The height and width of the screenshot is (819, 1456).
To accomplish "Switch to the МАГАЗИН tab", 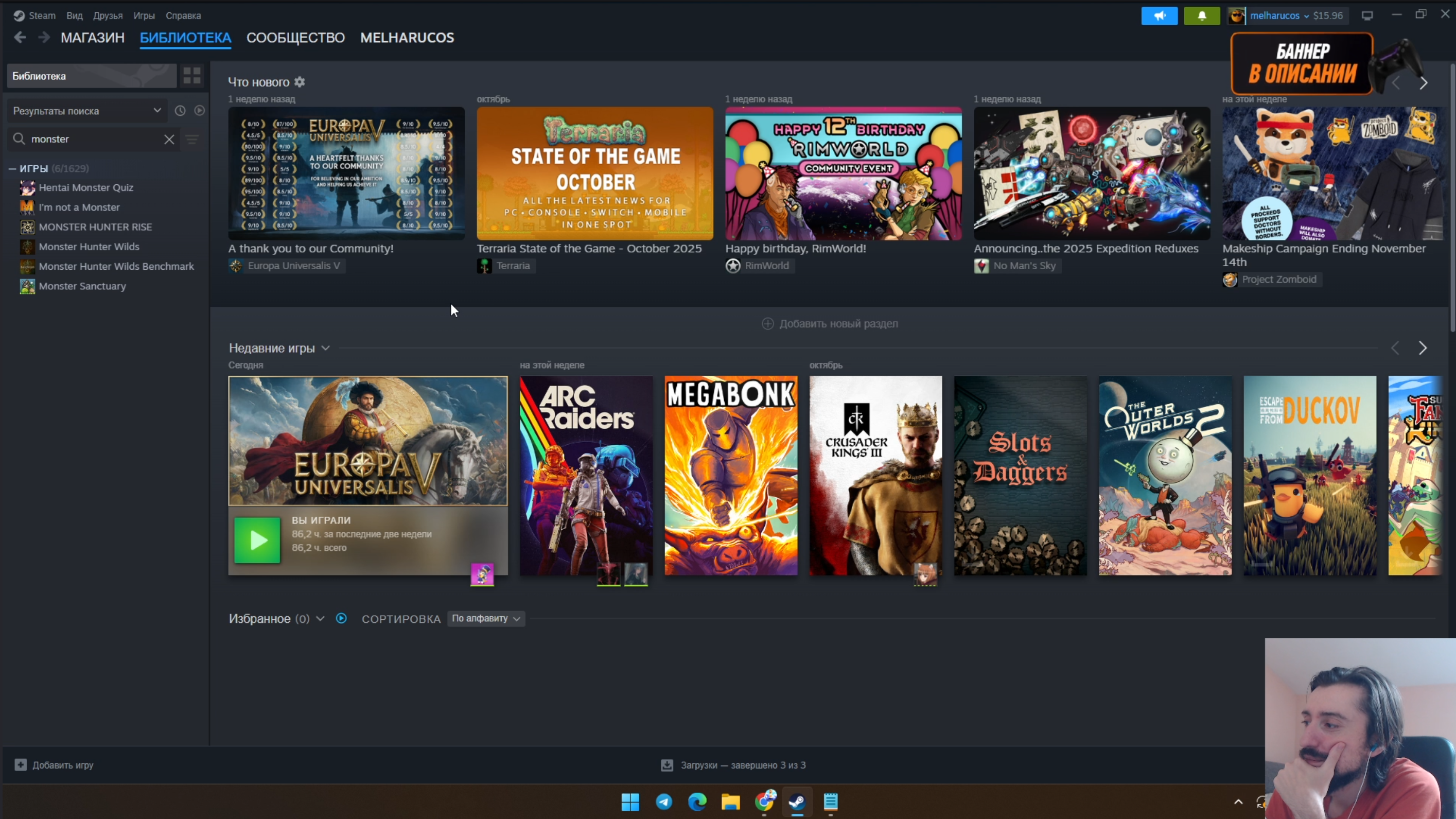I will tap(93, 38).
